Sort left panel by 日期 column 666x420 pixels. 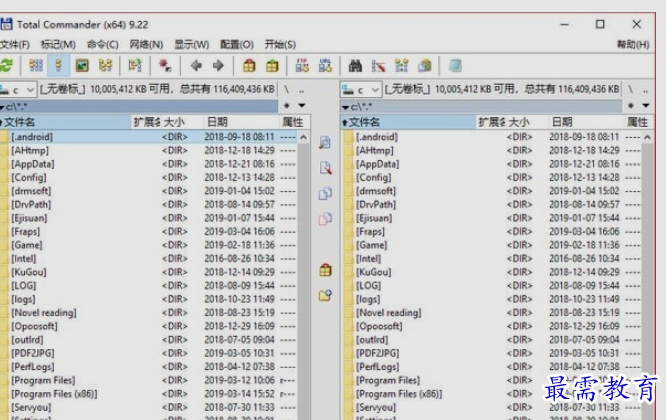(x=241, y=122)
